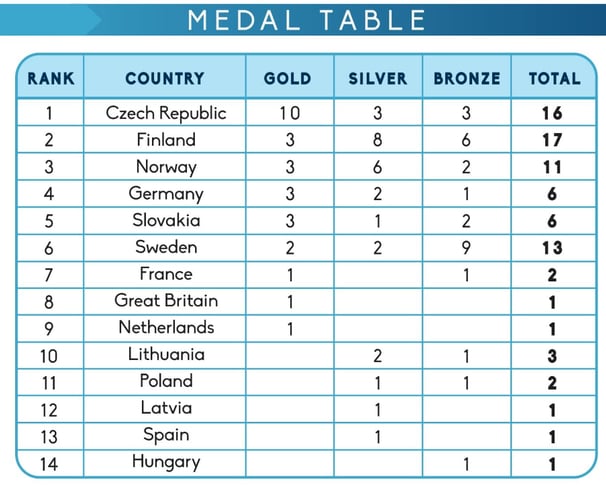The height and width of the screenshot is (491, 606).
Task: Select the Netherlands country cell
Action: 166,327
